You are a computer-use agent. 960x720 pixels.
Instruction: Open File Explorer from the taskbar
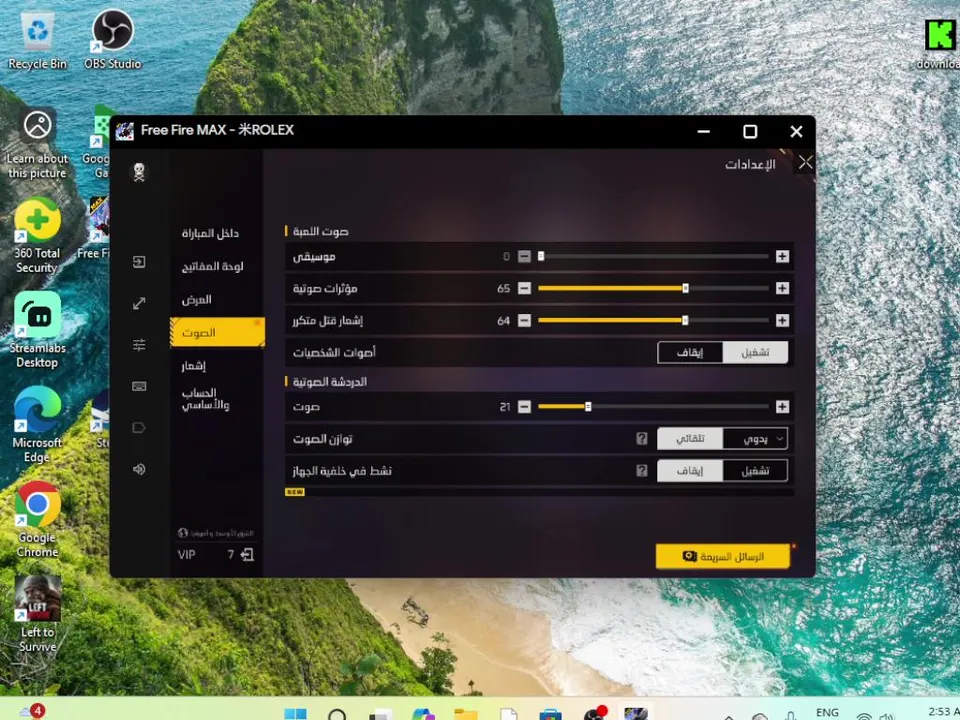466,714
